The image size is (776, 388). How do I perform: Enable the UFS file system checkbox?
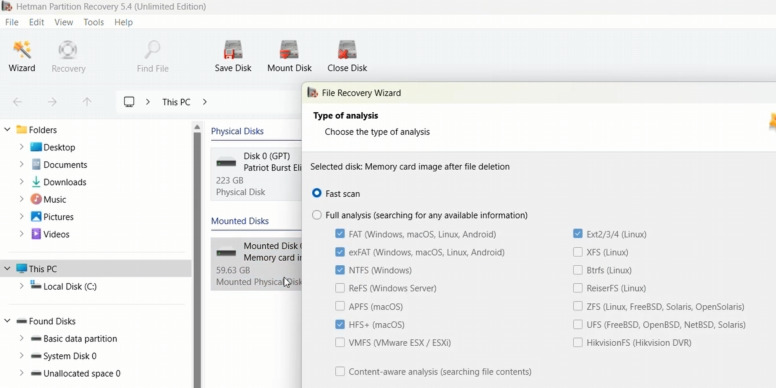pyautogui.click(x=578, y=325)
